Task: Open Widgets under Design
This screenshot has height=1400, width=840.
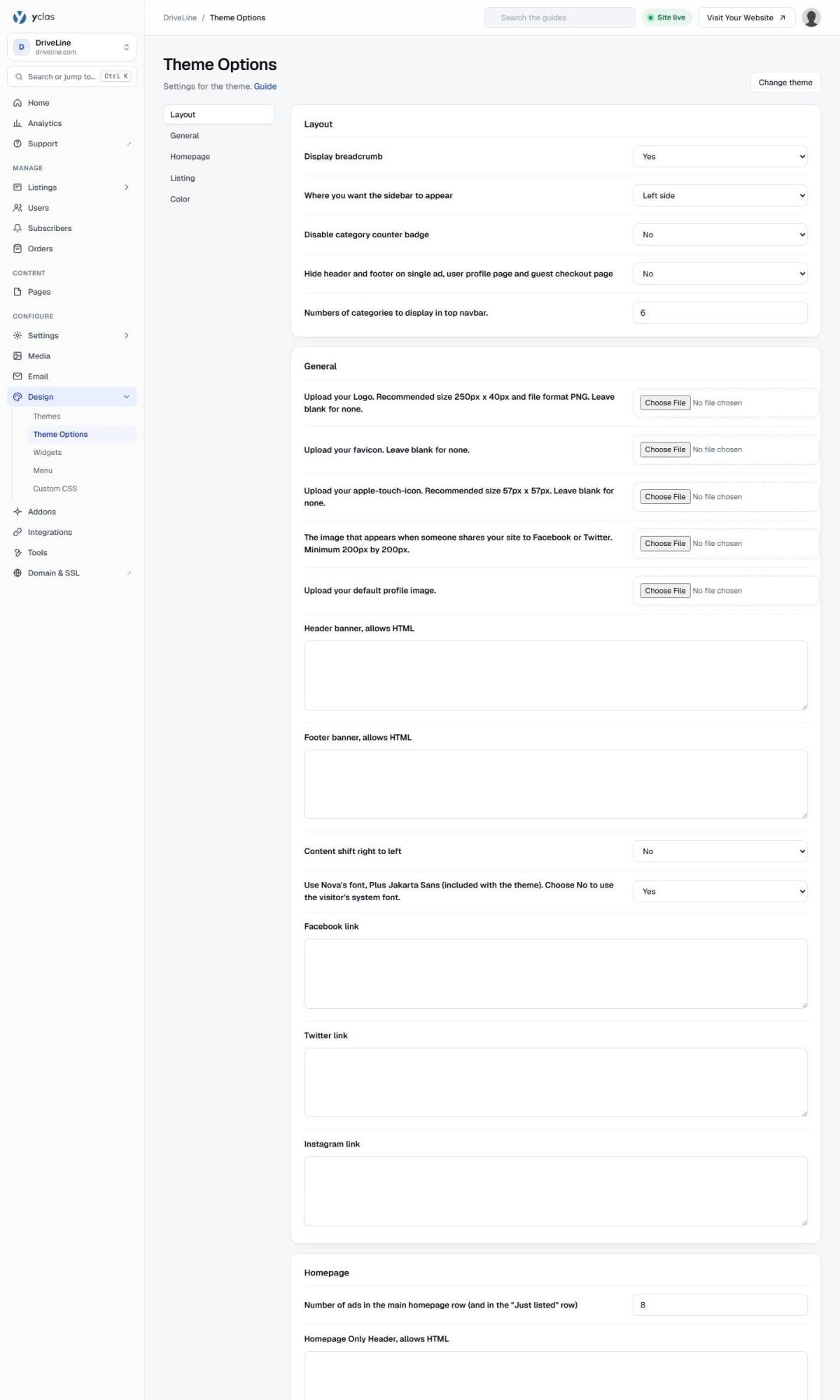Action: coord(82,453)
